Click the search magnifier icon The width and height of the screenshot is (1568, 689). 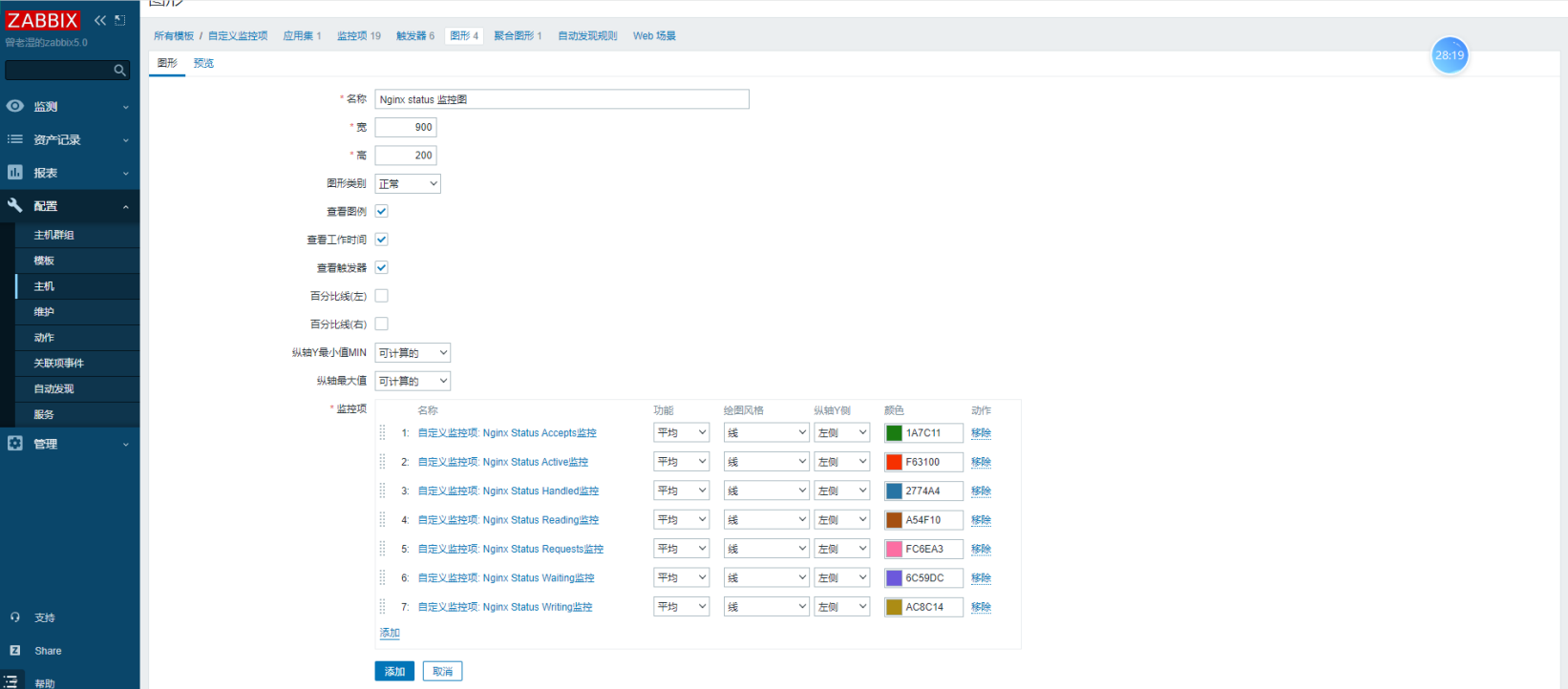coord(120,70)
